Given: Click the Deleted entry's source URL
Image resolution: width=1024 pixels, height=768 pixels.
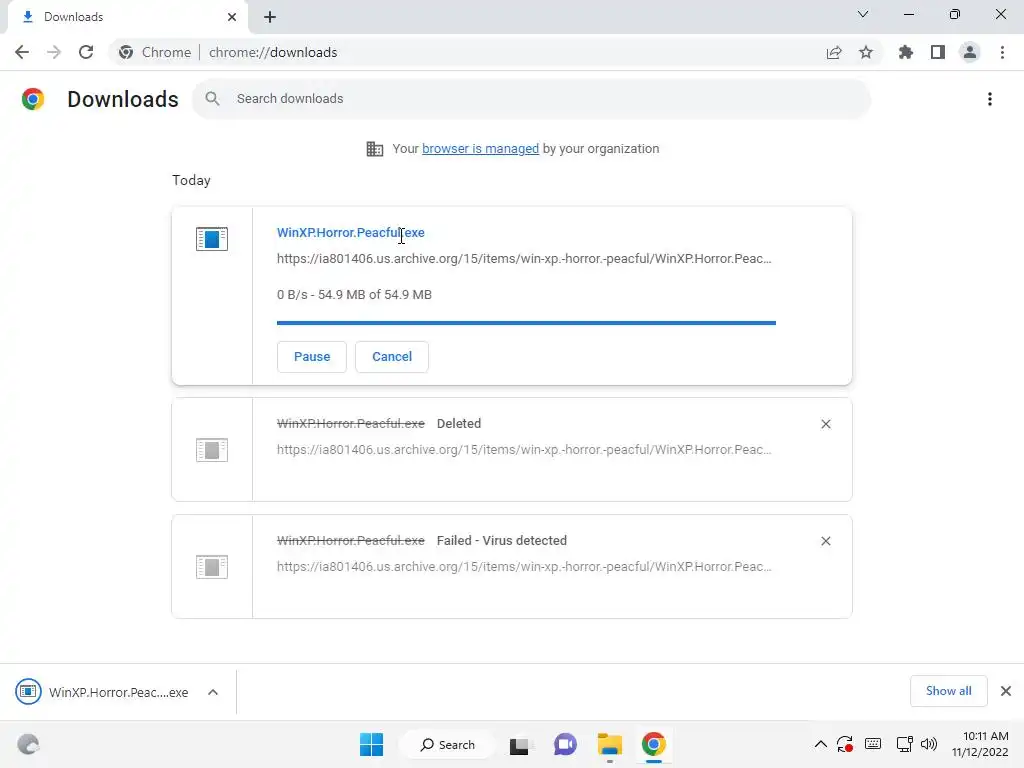Looking at the screenshot, I should point(524,450).
